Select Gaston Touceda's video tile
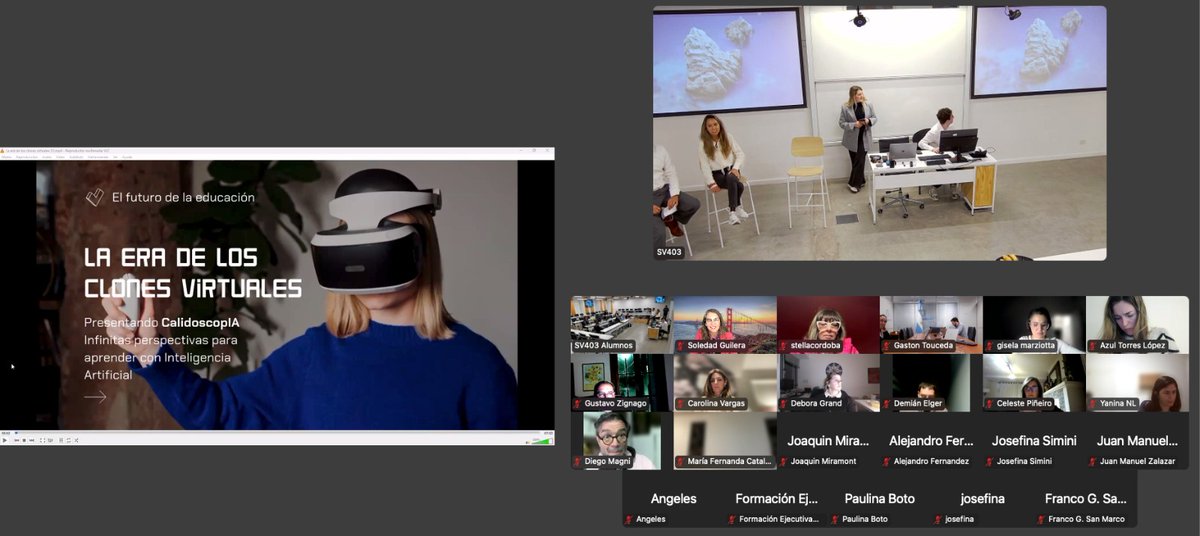The image size is (1200, 536). tap(931, 325)
